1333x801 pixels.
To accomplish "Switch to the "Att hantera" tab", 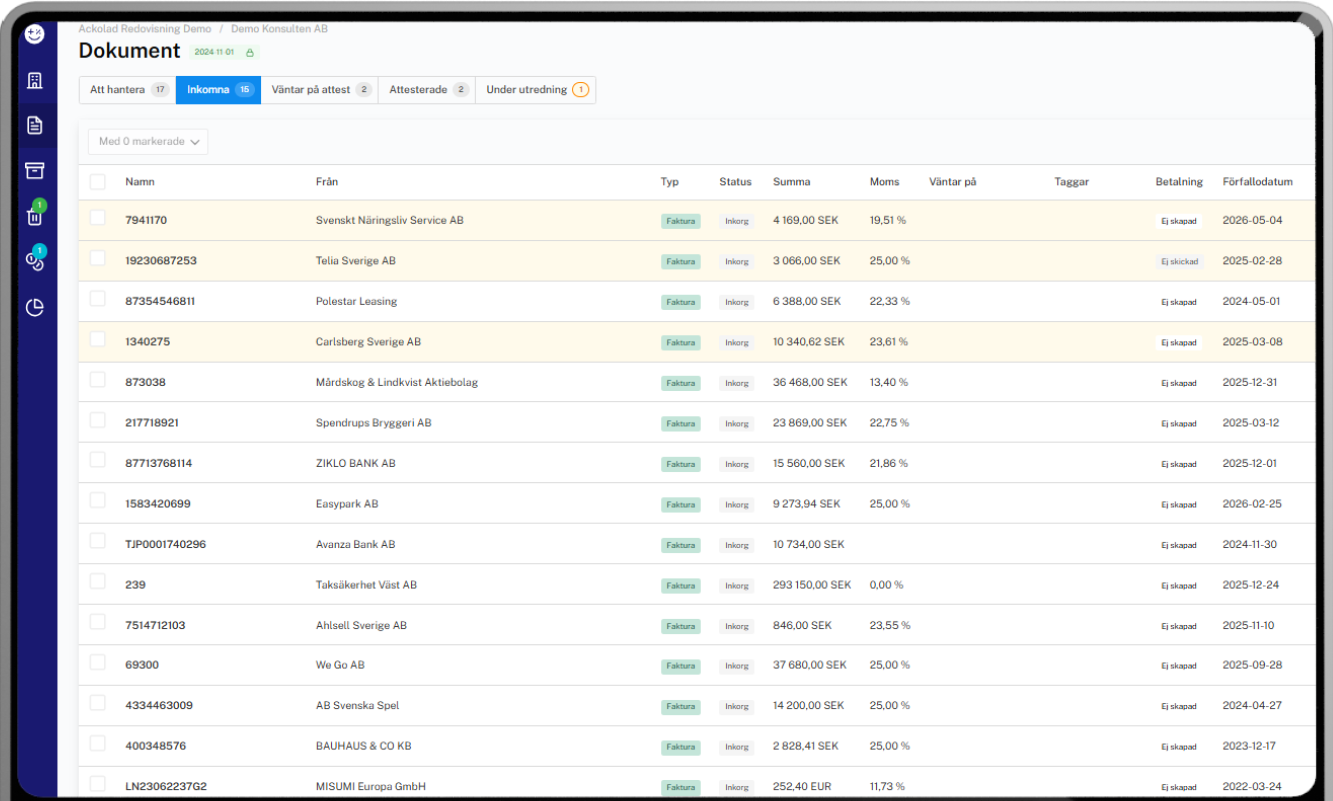I will point(128,90).
